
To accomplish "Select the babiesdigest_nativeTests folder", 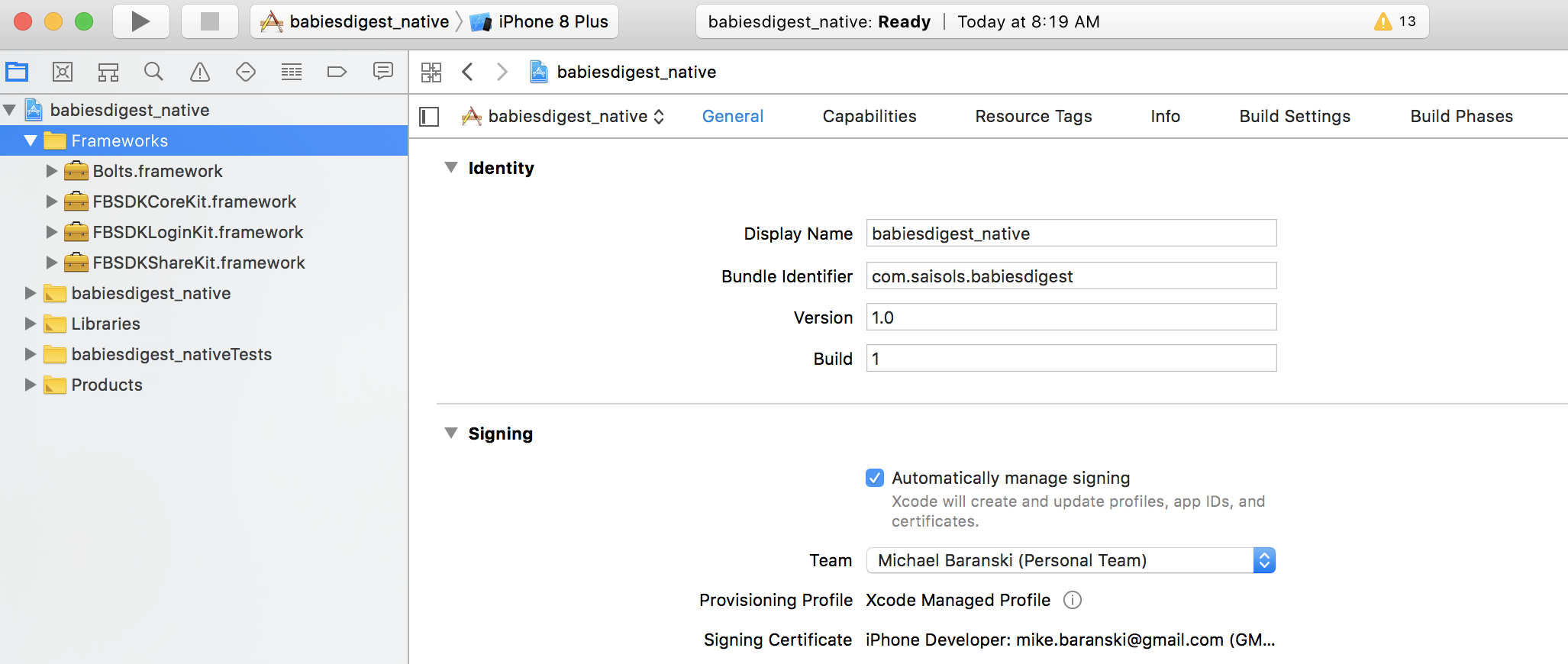I will point(204,354).
